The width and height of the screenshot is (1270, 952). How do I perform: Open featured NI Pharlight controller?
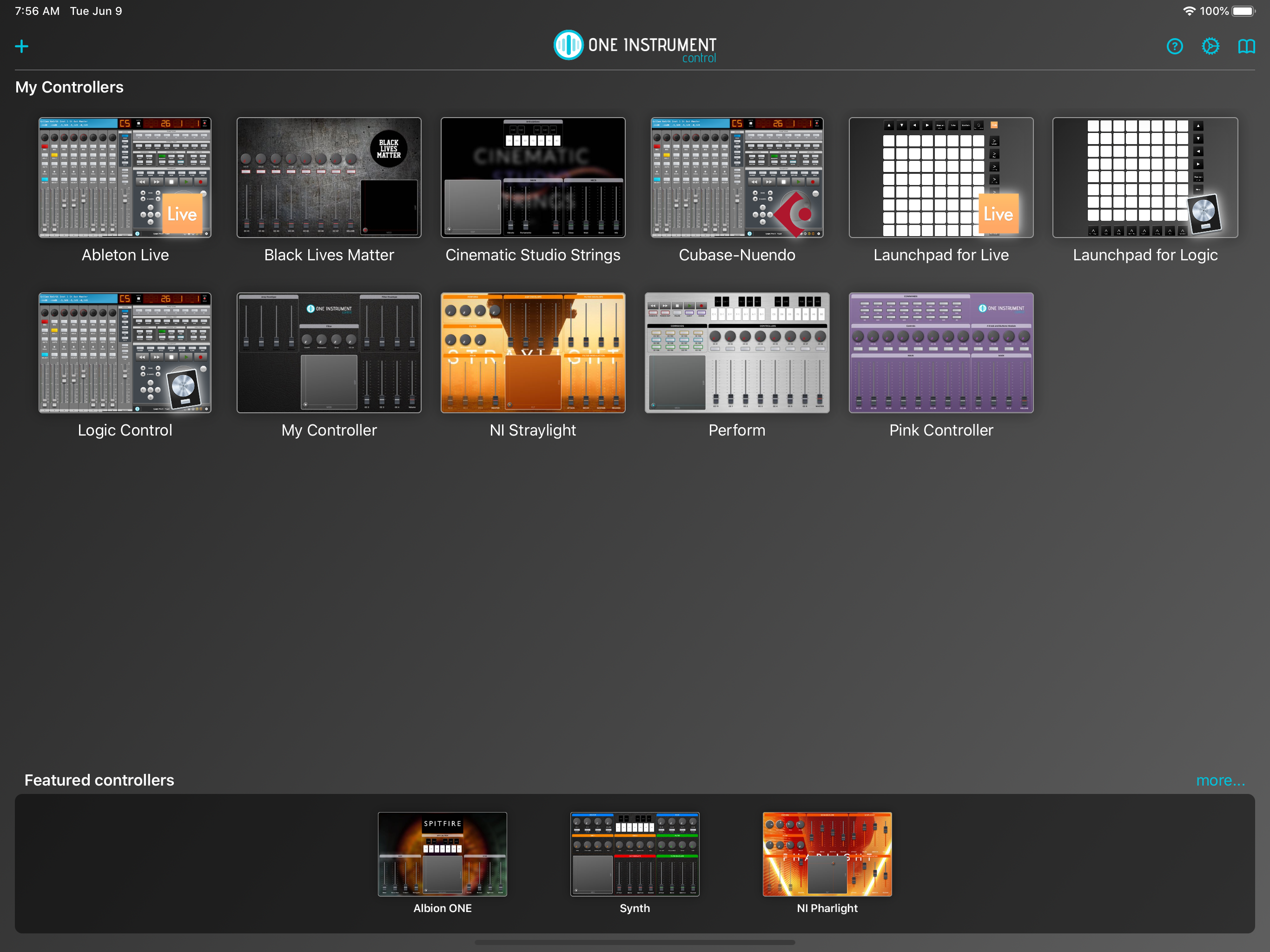click(827, 854)
